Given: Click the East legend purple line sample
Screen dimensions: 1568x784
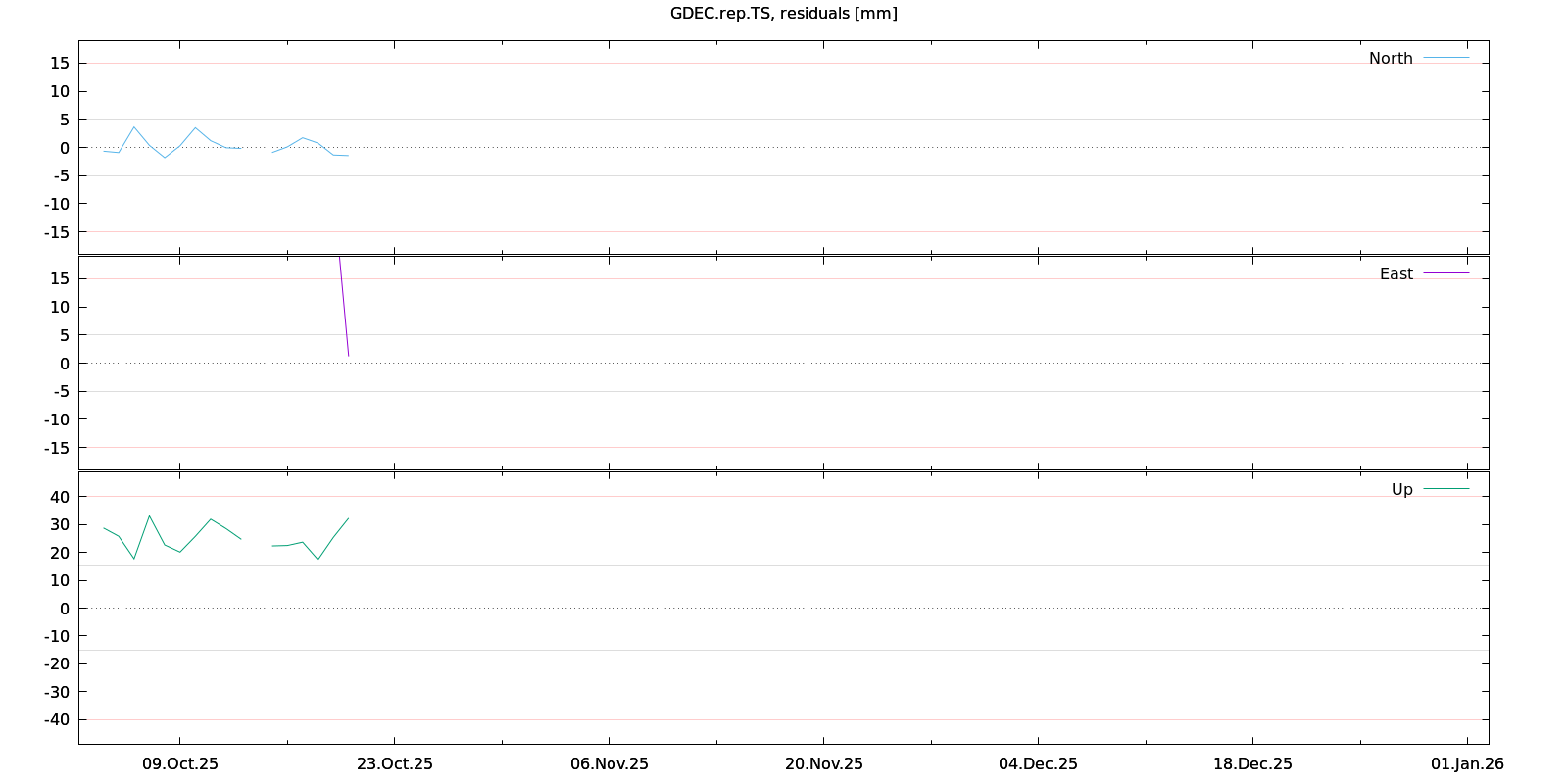Looking at the screenshot, I should (x=1445, y=273).
